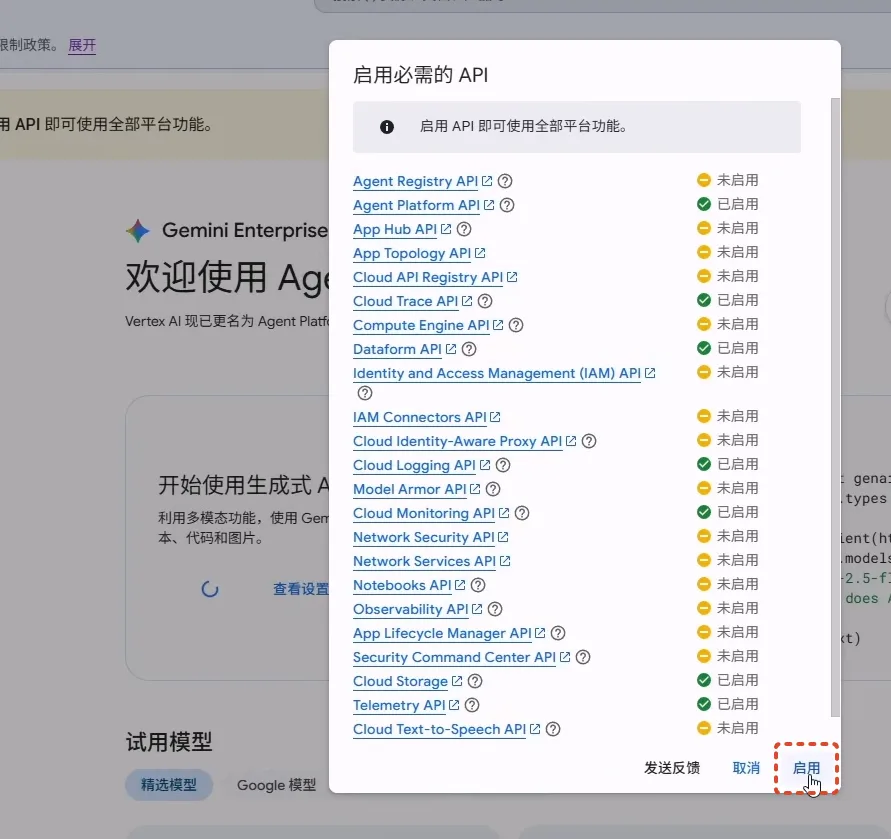Open help for Cloud Logging API

pyautogui.click(x=503, y=465)
